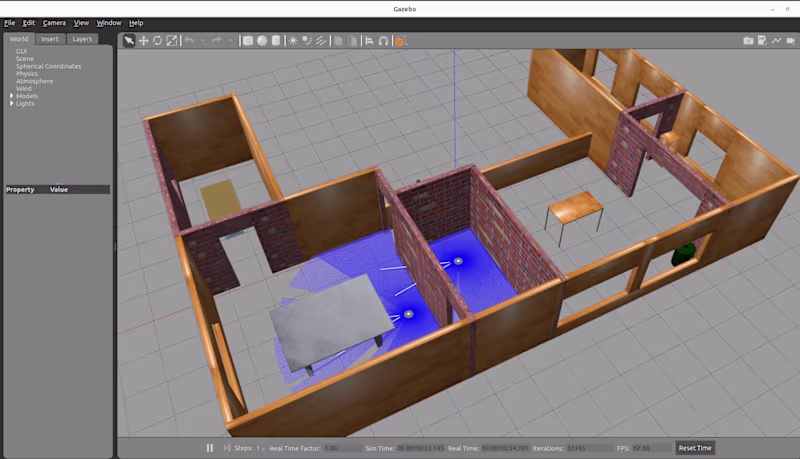
Task: Switch to the World tab
Action: click(19, 39)
